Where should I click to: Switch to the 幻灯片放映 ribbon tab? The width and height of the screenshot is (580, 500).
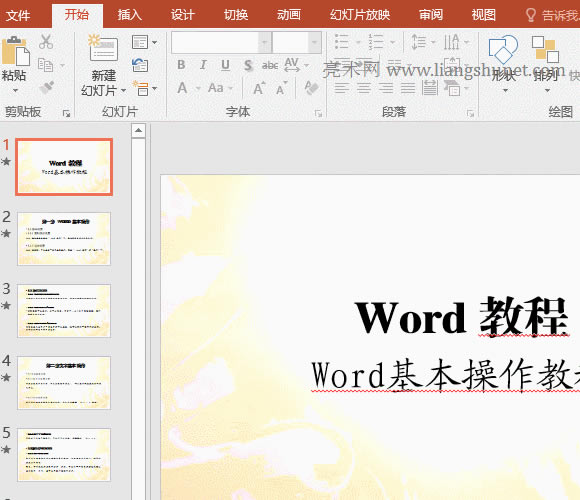(360, 15)
